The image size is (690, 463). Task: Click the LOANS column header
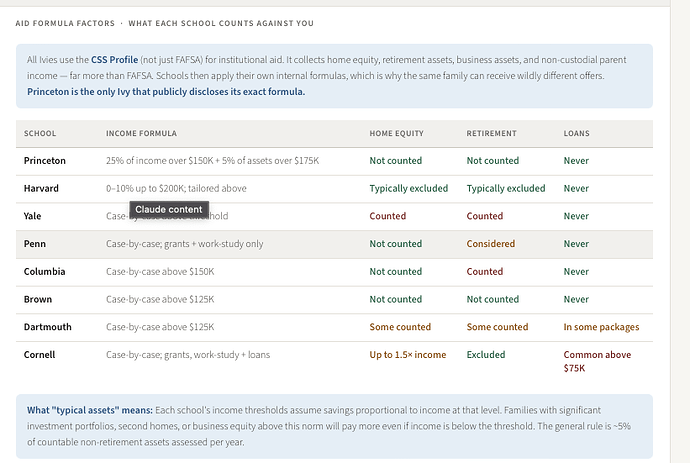click(577, 133)
